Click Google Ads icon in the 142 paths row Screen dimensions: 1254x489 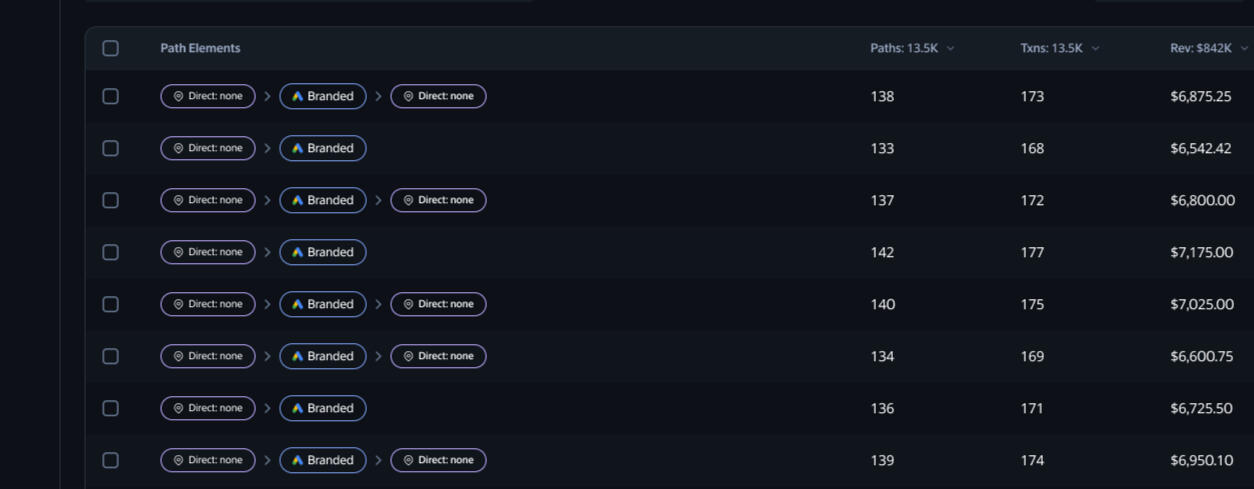[x=297, y=252]
